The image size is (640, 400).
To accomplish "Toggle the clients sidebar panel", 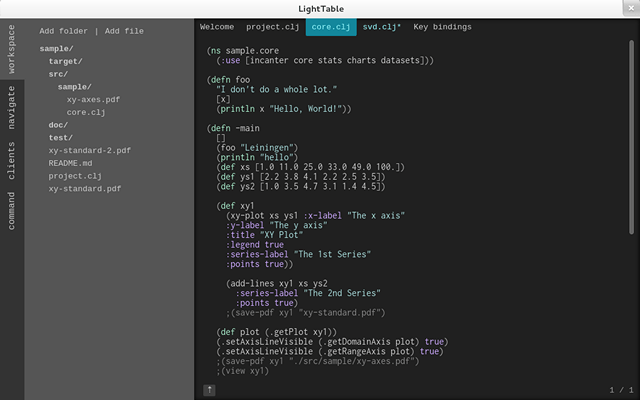I will pos(12,160).
